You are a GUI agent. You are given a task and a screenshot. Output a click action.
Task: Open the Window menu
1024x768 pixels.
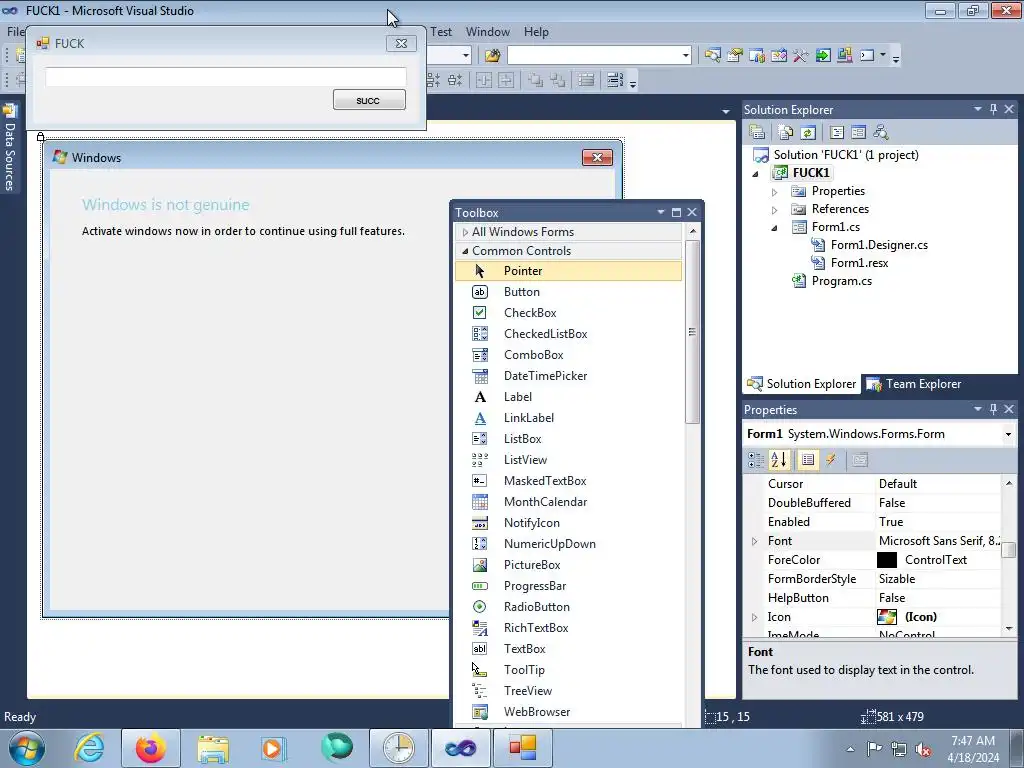click(487, 32)
